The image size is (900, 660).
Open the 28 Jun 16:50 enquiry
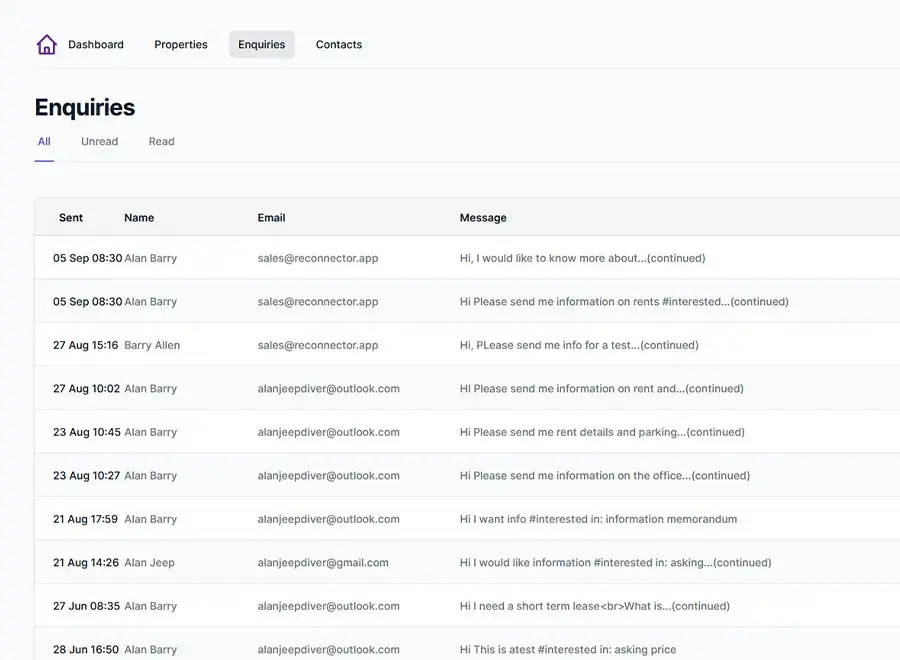click(x=86, y=650)
